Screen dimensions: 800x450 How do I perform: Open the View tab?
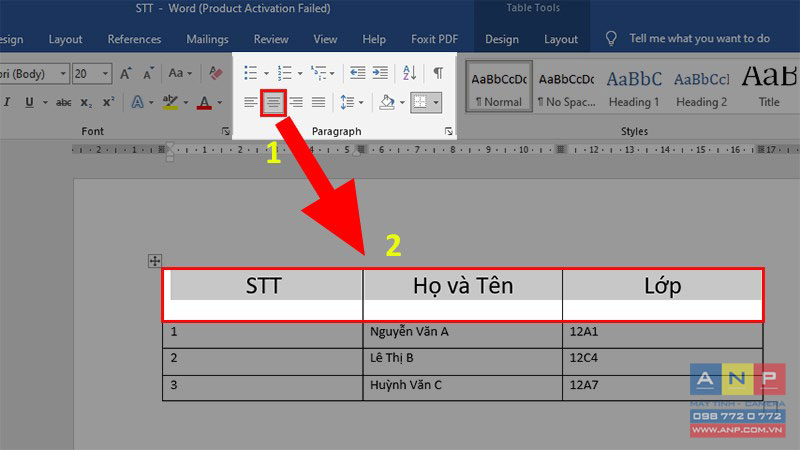(x=325, y=39)
